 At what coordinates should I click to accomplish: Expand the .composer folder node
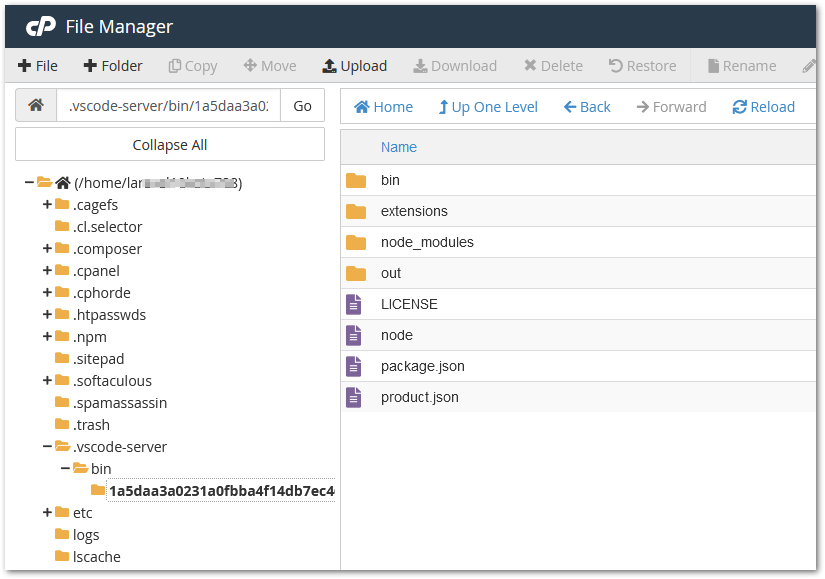(47, 248)
